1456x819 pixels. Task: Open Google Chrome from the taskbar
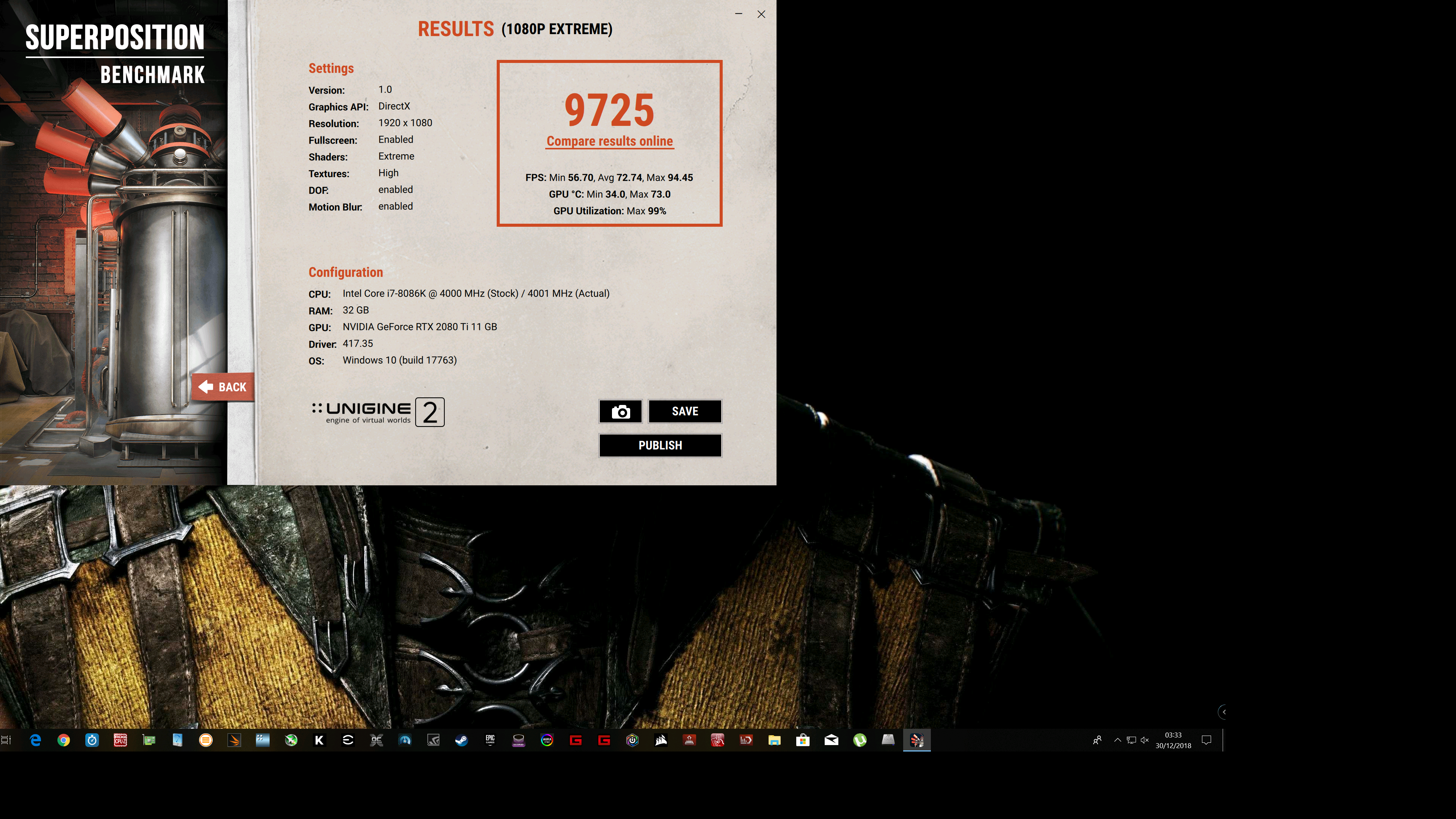click(63, 741)
